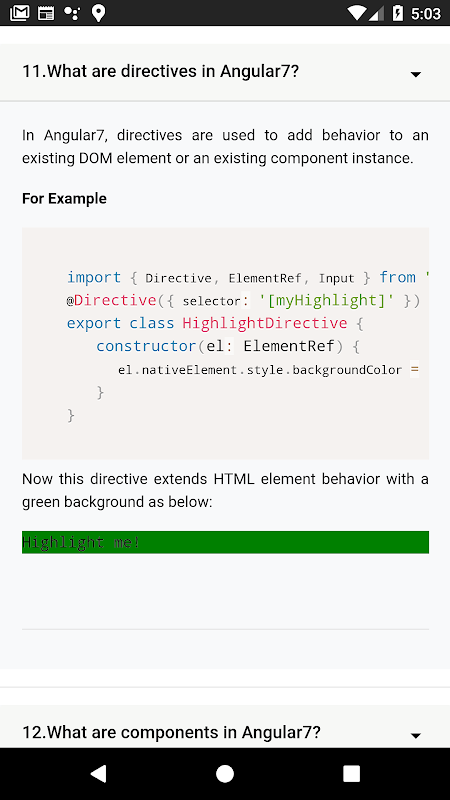Tap the '12.What are components in Angular7?' heading
This screenshot has width=450, height=800.
pyautogui.click(x=171, y=732)
